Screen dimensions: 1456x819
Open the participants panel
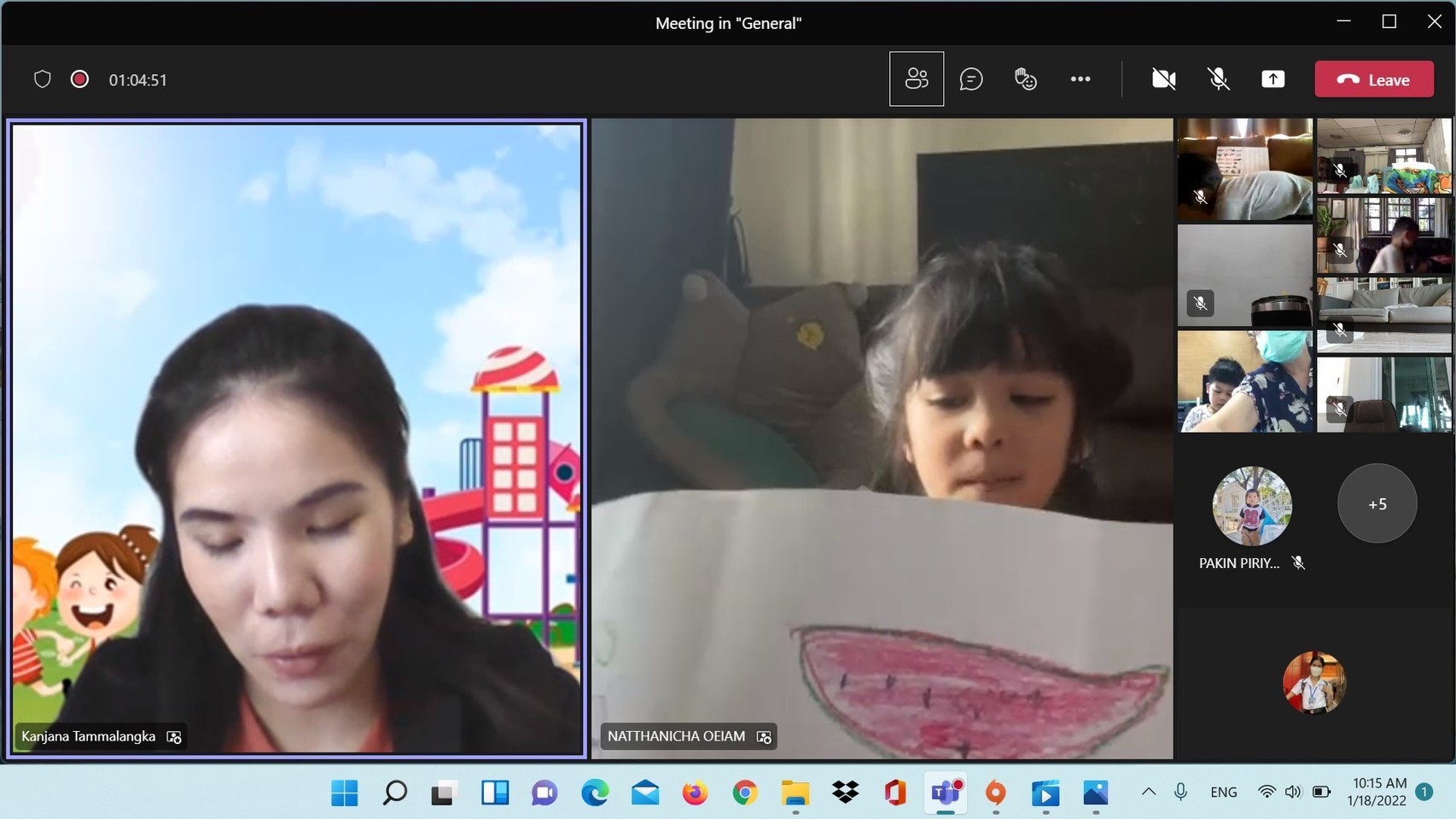[916, 79]
